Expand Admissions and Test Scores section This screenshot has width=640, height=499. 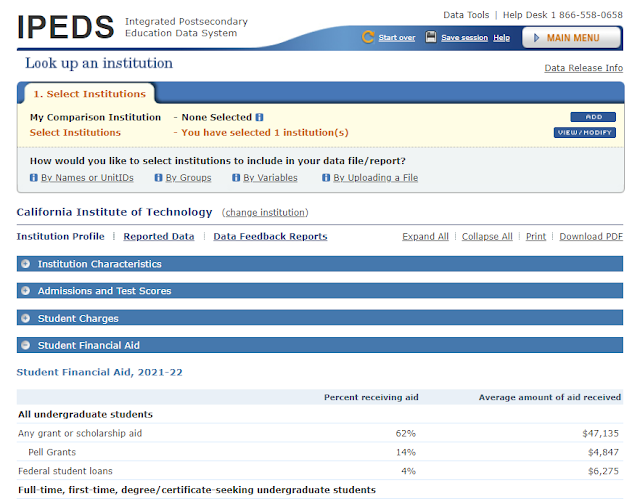26,291
